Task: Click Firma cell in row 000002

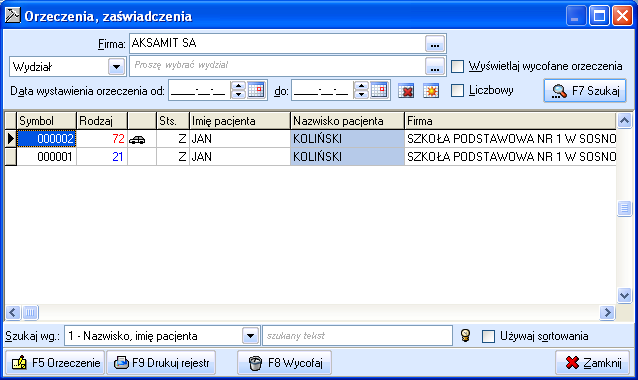Action: pos(510,139)
